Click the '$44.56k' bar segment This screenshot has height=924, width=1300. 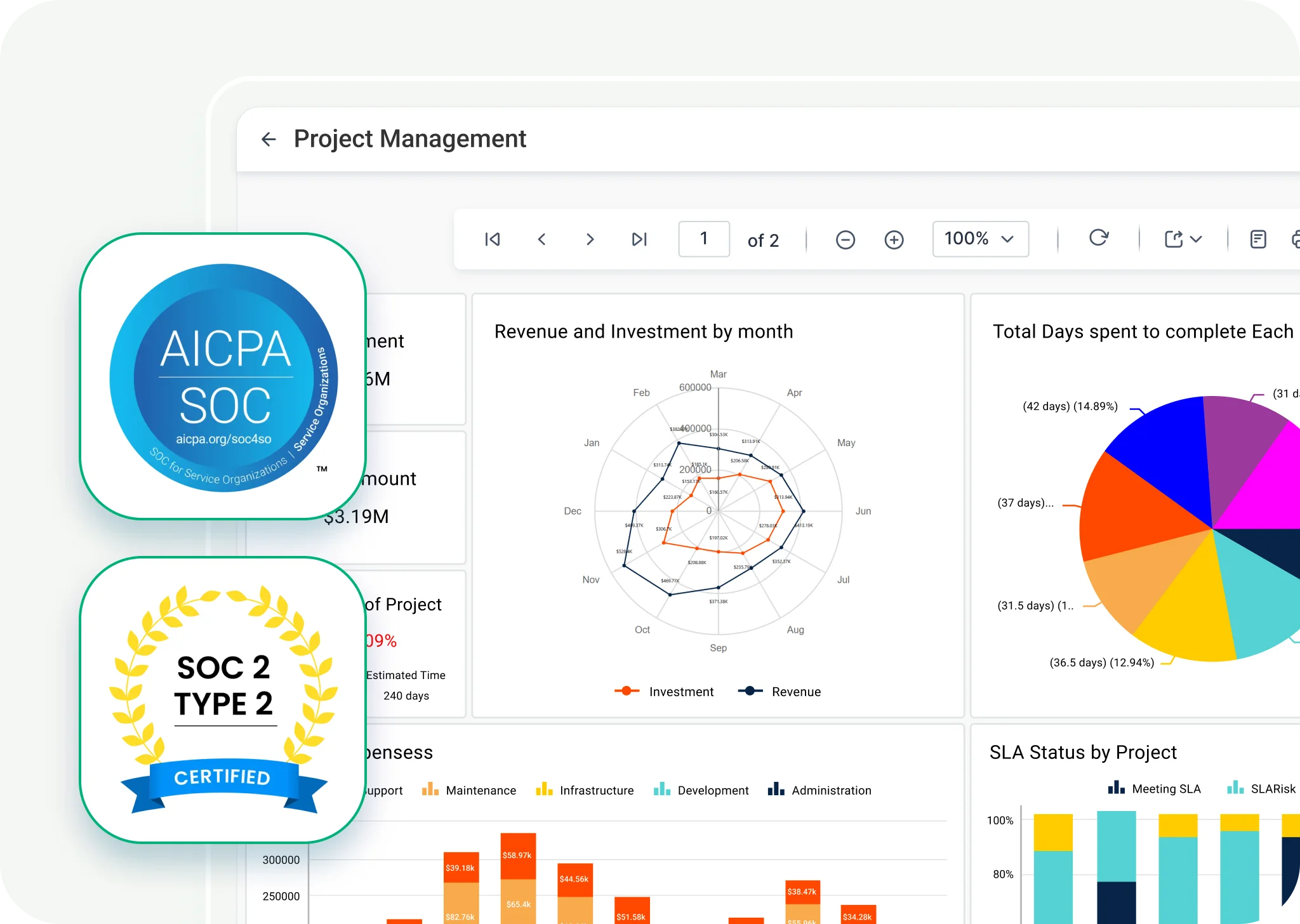tap(575, 880)
